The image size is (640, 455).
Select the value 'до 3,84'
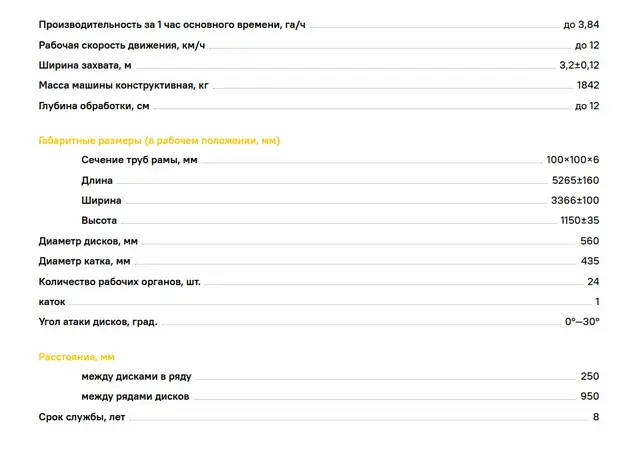[581, 24]
